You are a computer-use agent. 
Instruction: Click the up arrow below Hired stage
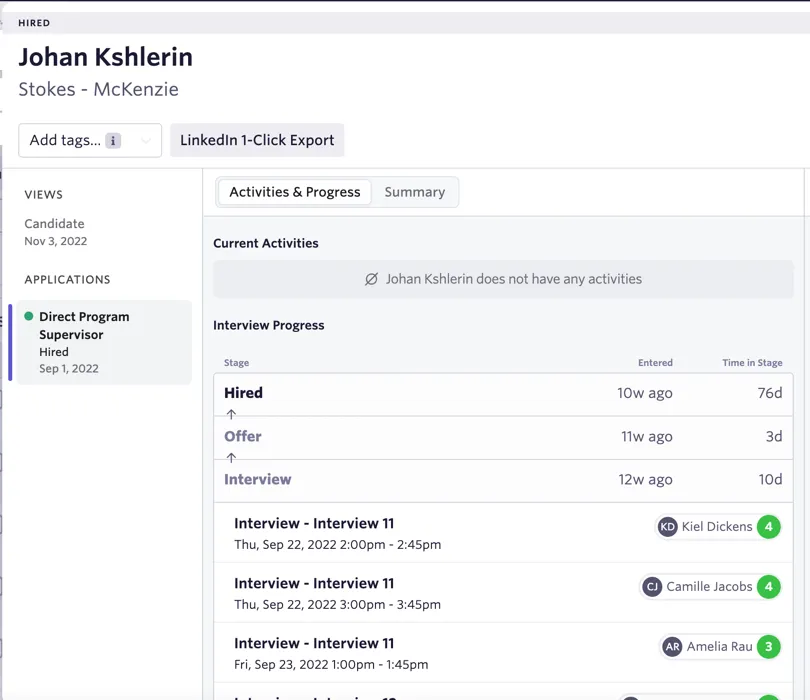coord(231,414)
